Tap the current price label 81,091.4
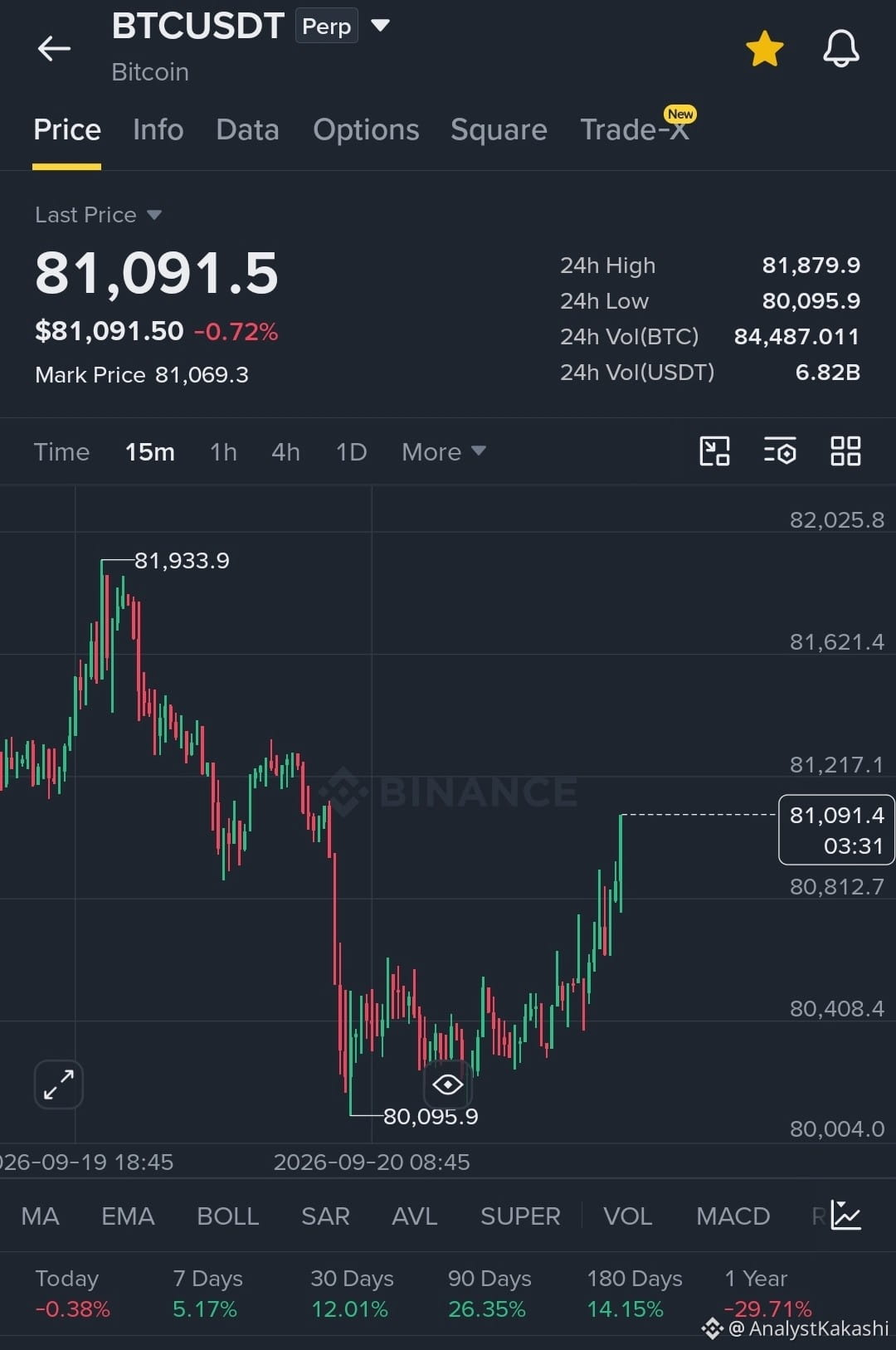 [x=836, y=830]
